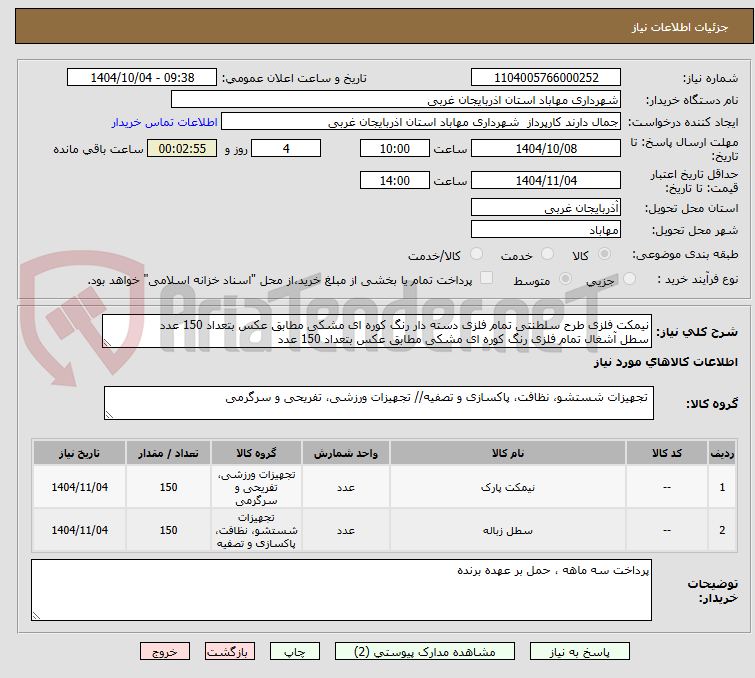
Task: Click the خروج exit button
Action: coord(165,652)
